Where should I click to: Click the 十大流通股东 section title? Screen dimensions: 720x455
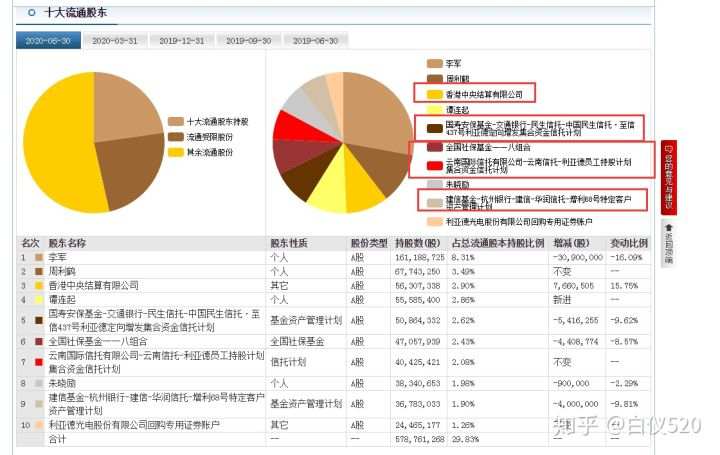point(76,13)
